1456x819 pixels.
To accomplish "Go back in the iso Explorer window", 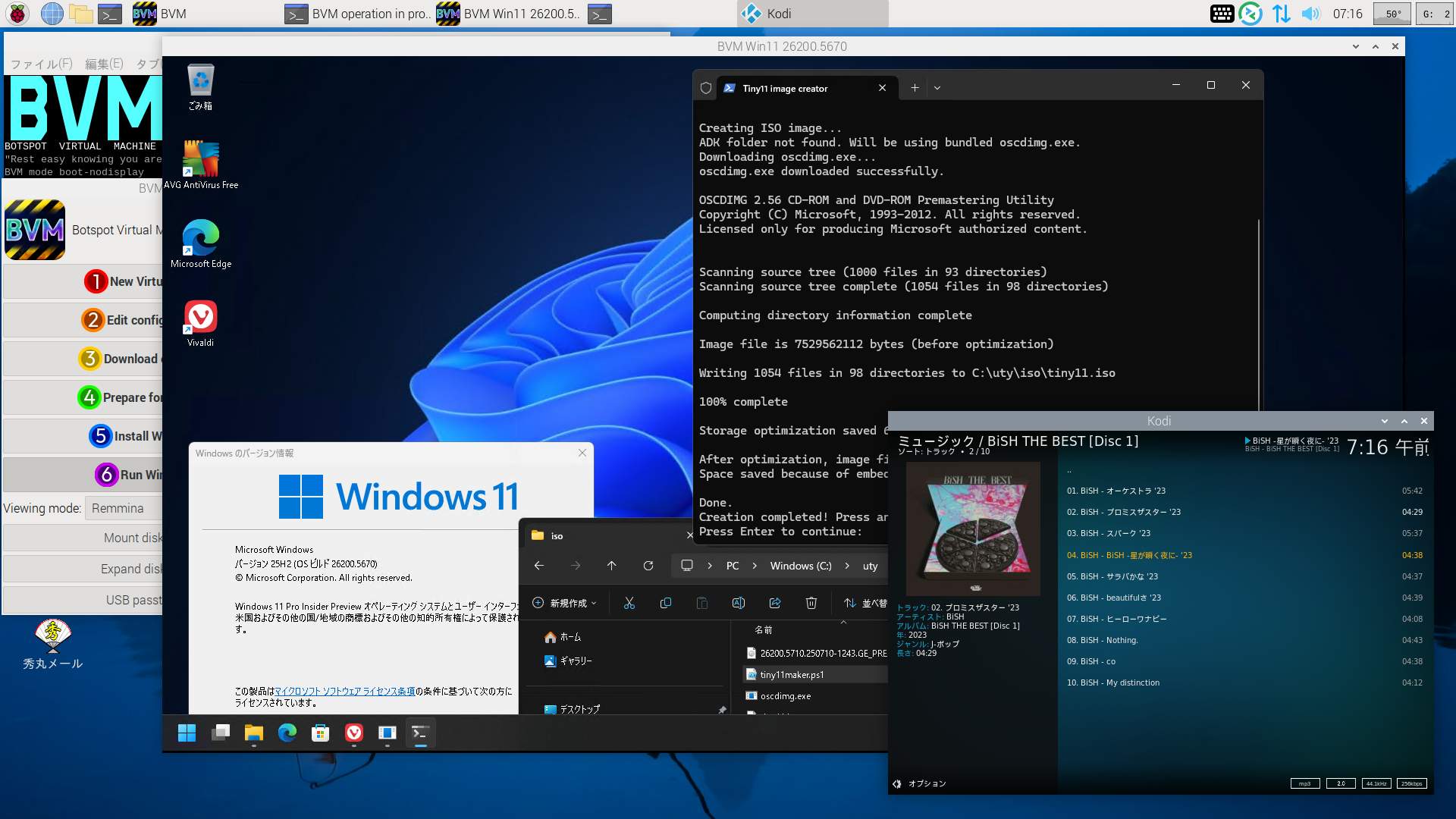I will click(538, 566).
